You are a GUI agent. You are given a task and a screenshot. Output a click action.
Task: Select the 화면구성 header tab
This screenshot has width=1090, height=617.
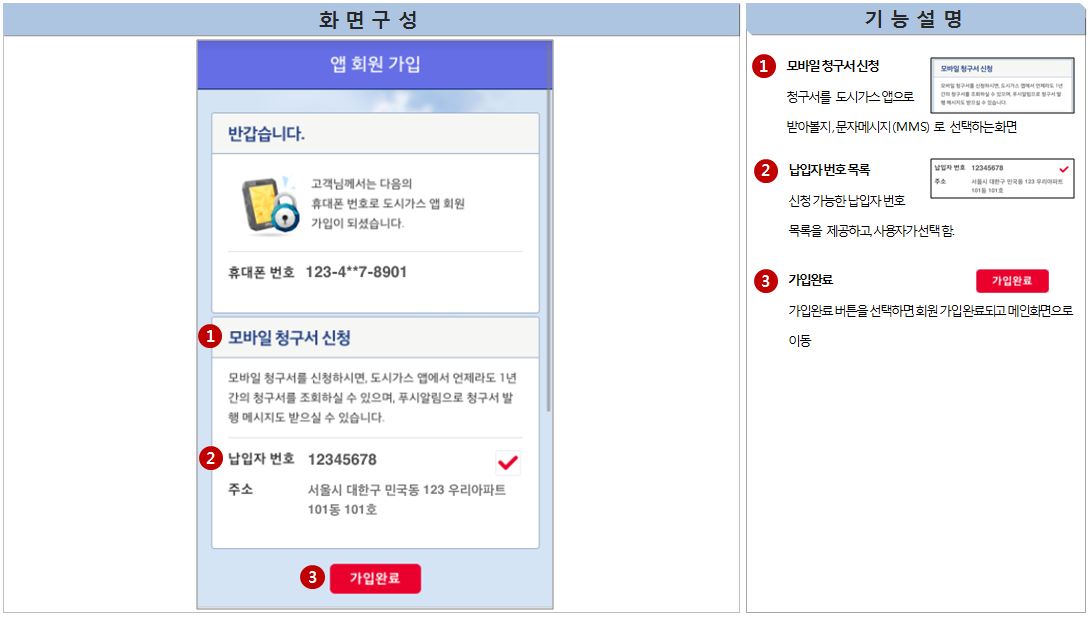(x=370, y=19)
